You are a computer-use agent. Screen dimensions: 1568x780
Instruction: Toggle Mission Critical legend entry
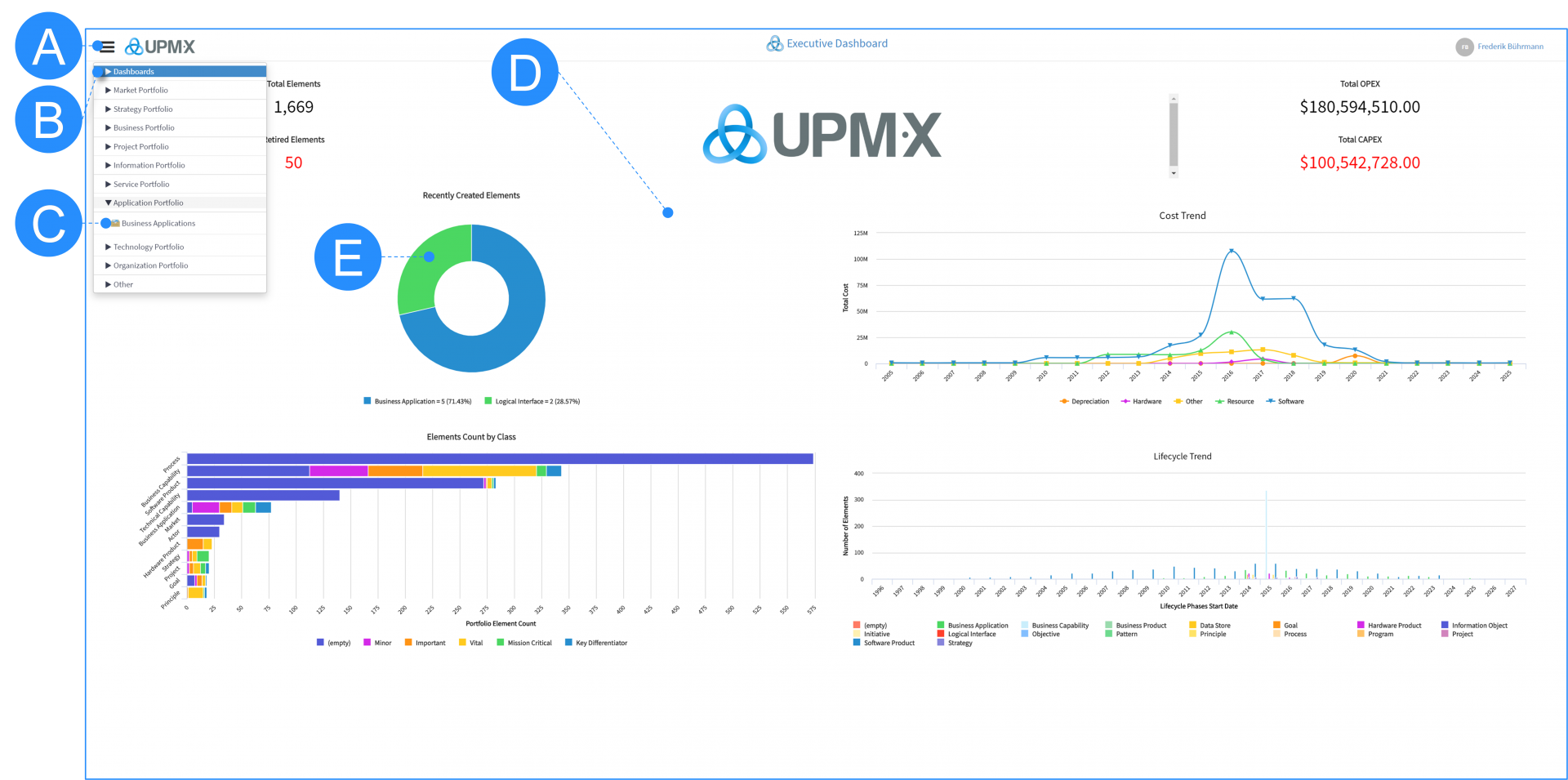coord(524,643)
